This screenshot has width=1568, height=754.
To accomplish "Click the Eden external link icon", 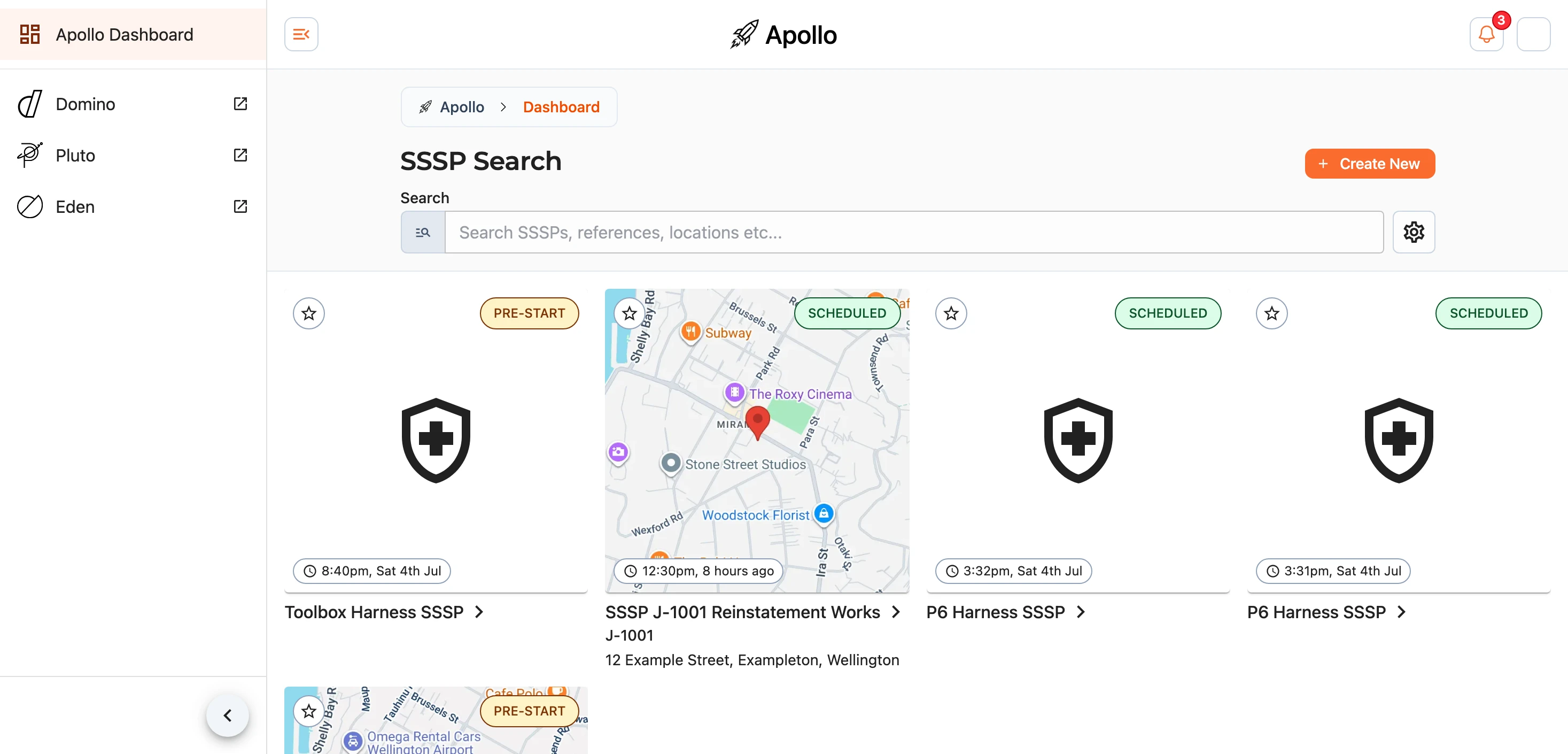I will 240,206.
